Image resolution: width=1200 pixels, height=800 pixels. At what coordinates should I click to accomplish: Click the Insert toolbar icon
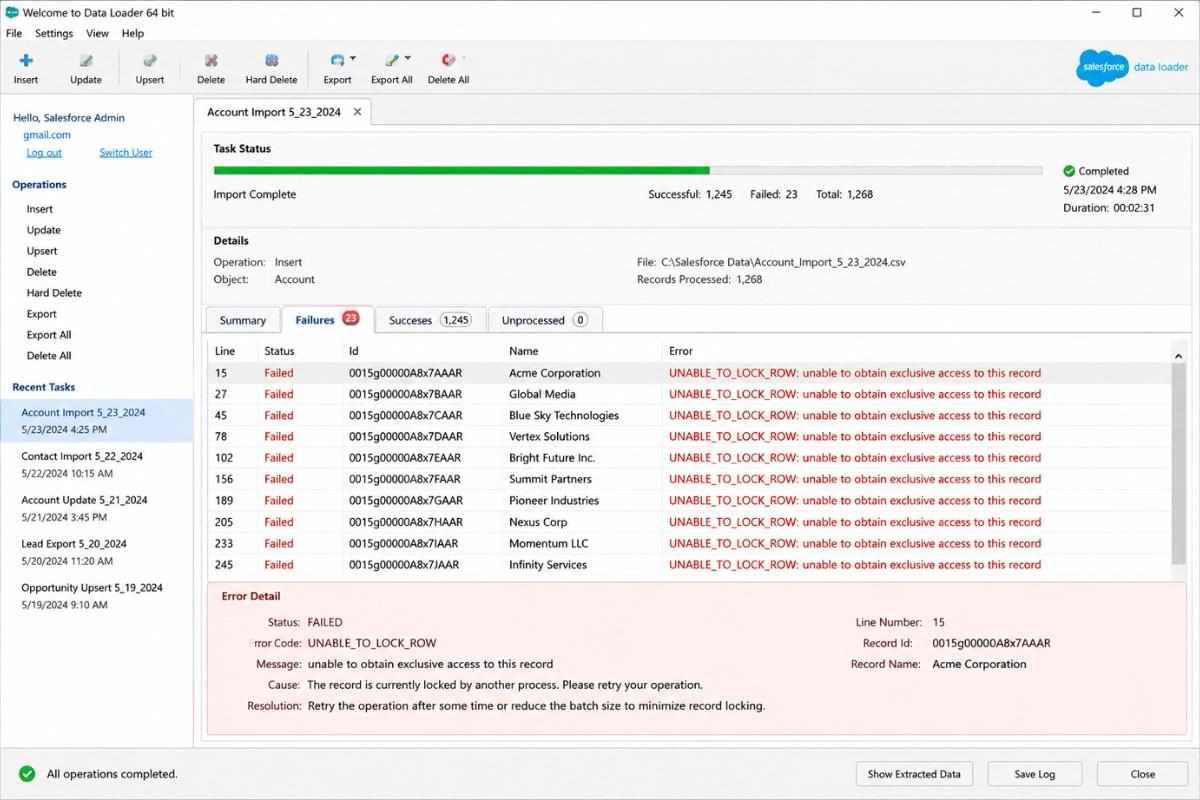[26, 61]
